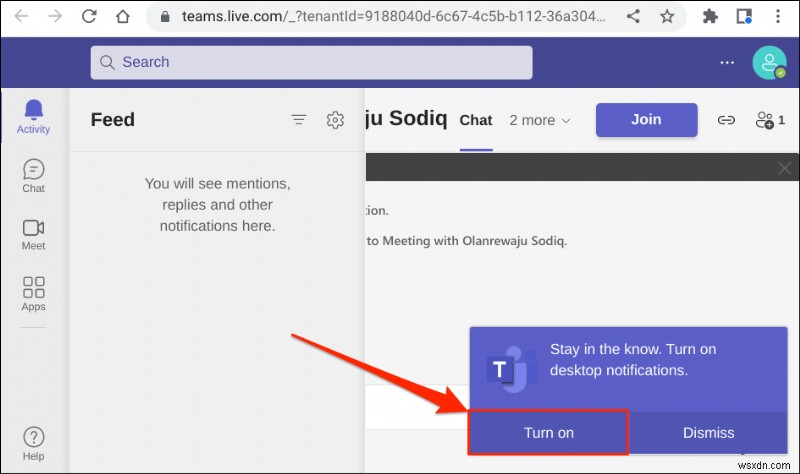Open the browser extensions puzzle icon
The width and height of the screenshot is (800, 474).
[x=710, y=17]
